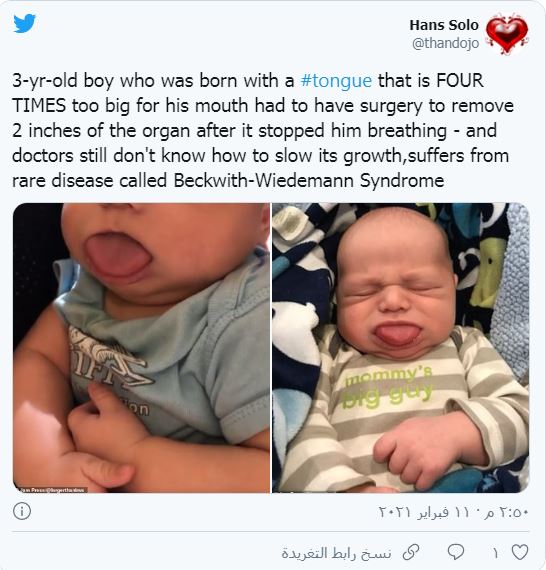Select the Arabic 'copy tweet link' text
Image resolution: width=546 pixels, height=570 pixels.
coord(336,553)
